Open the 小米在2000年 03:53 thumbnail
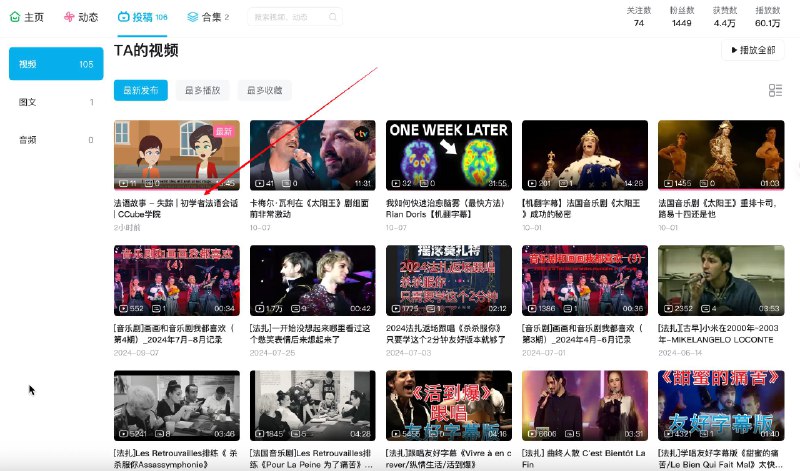800x471 pixels. pyautogui.click(x=721, y=280)
